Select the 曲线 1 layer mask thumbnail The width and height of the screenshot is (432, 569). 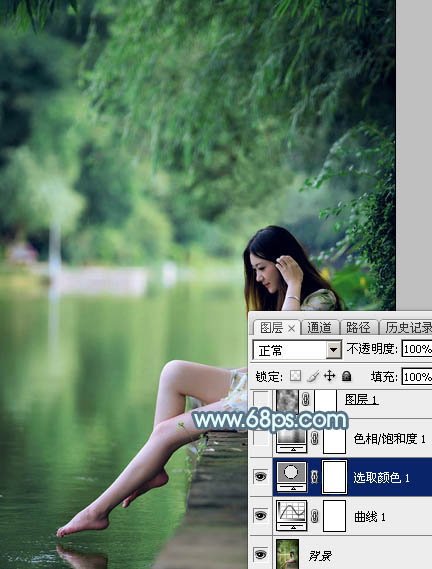(x=334, y=516)
